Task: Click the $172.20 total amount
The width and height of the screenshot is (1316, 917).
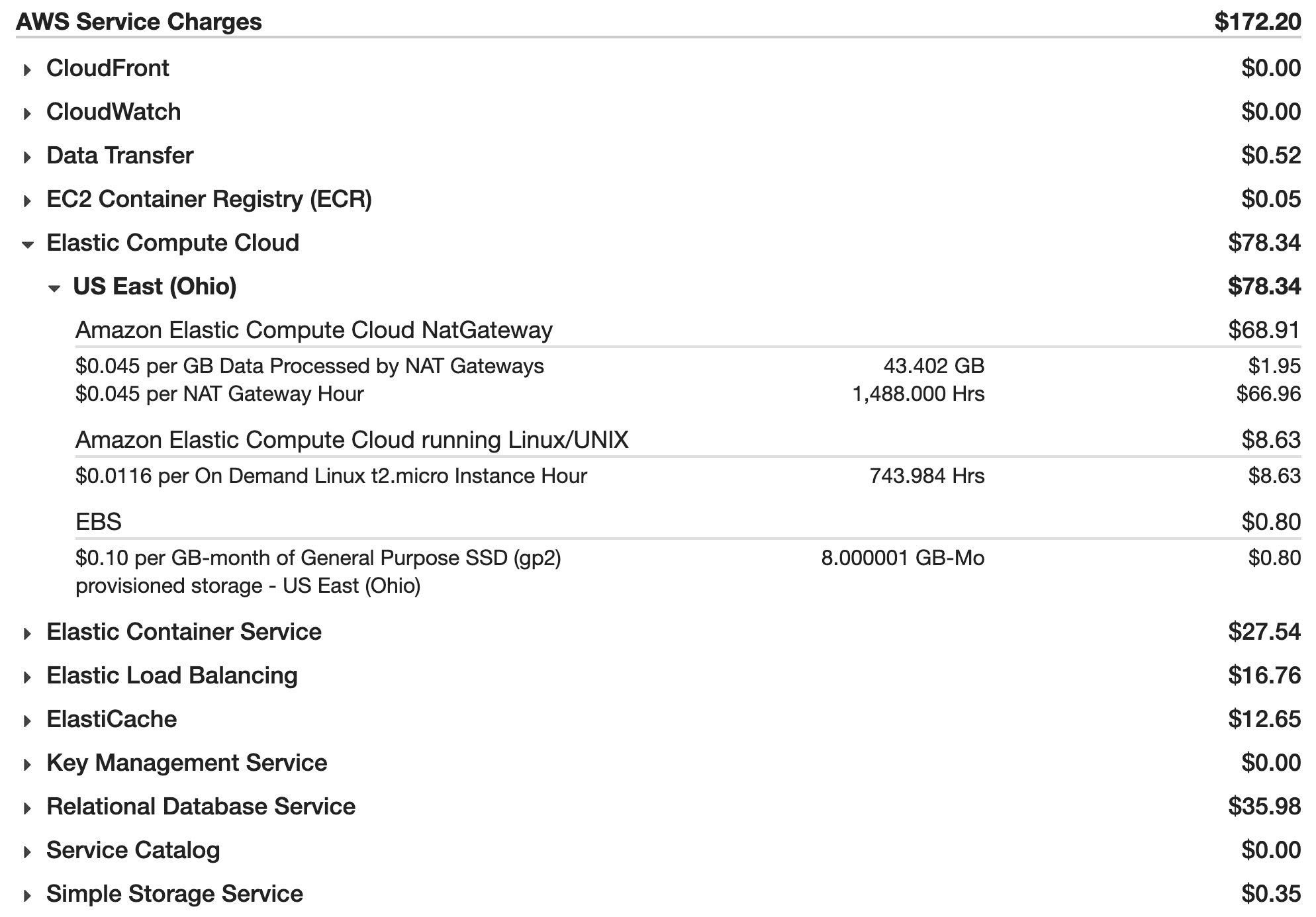Action: 1257,21
